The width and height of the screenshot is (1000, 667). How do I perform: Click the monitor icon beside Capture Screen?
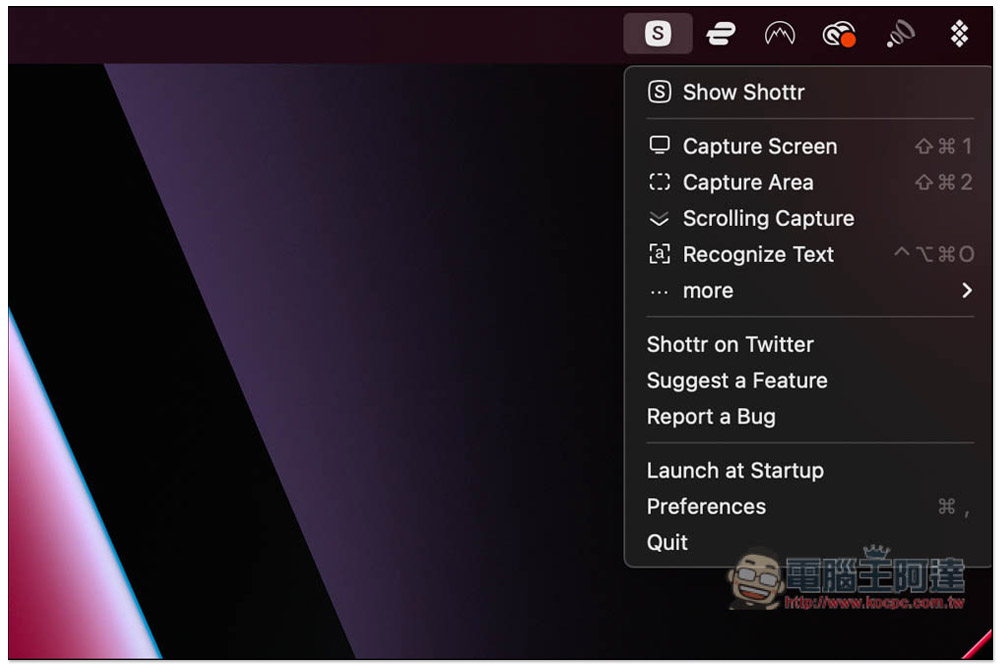(659, 145)
